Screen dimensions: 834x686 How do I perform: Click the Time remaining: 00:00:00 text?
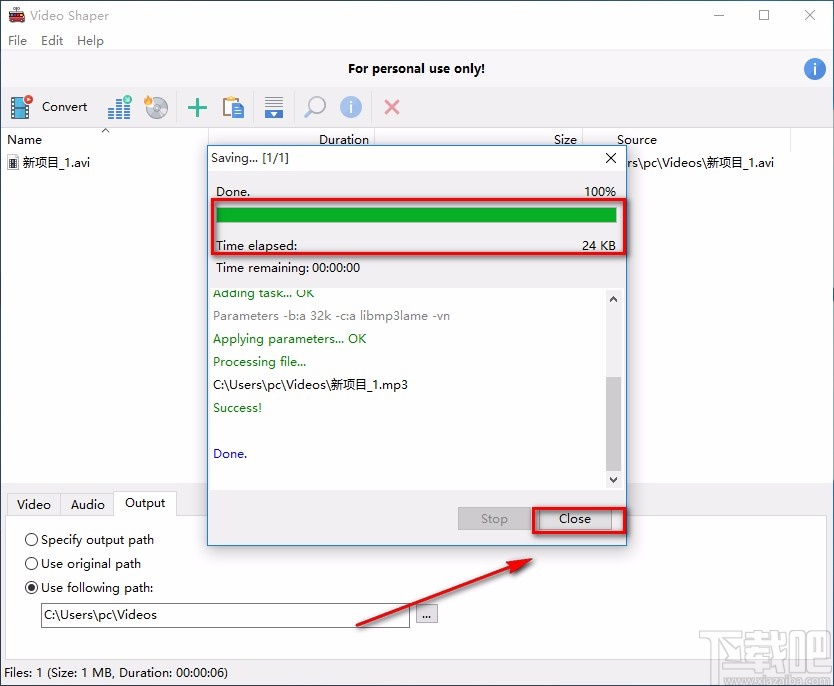pyautogui.click(x=288, y=267)
